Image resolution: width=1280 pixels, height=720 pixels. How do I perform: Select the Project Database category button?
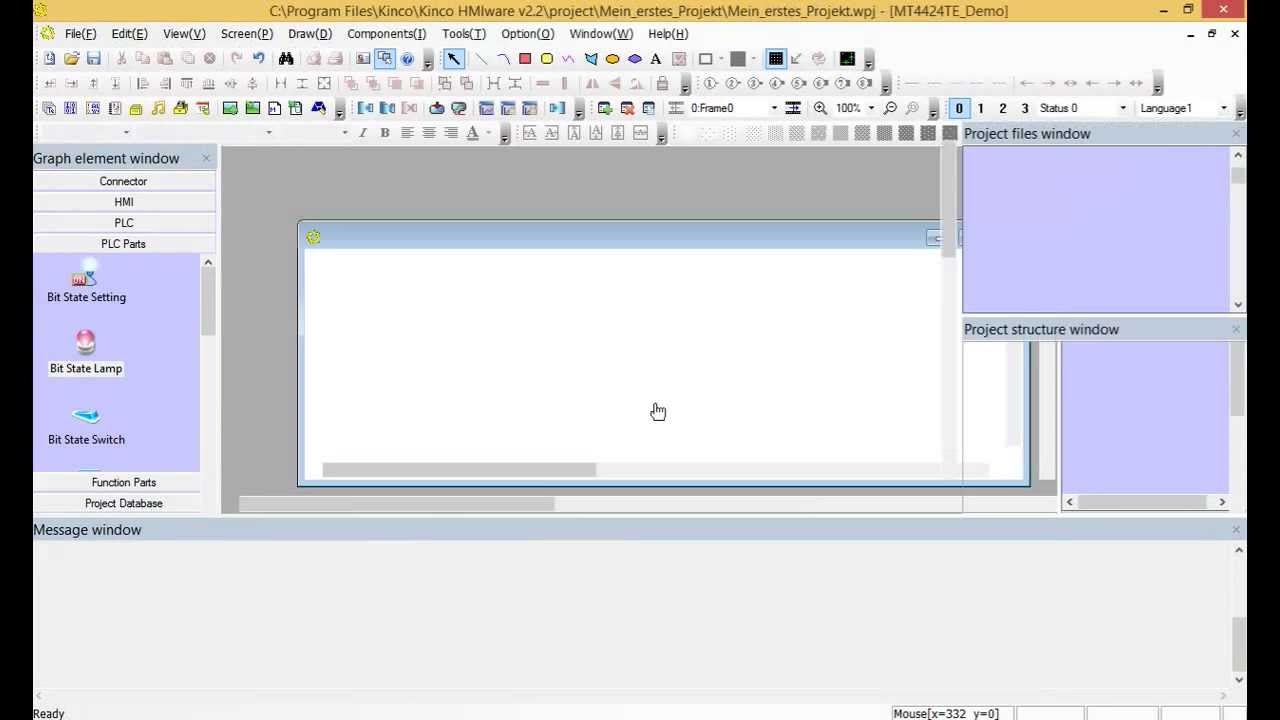click(x=123, y=503)
